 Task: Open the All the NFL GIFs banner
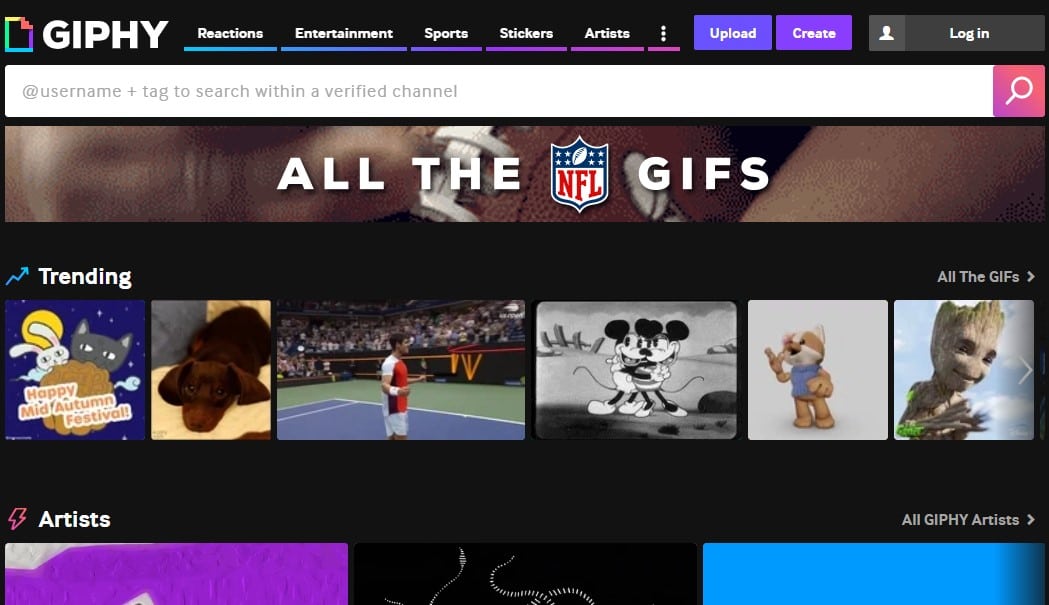click(x=524, y=174)
